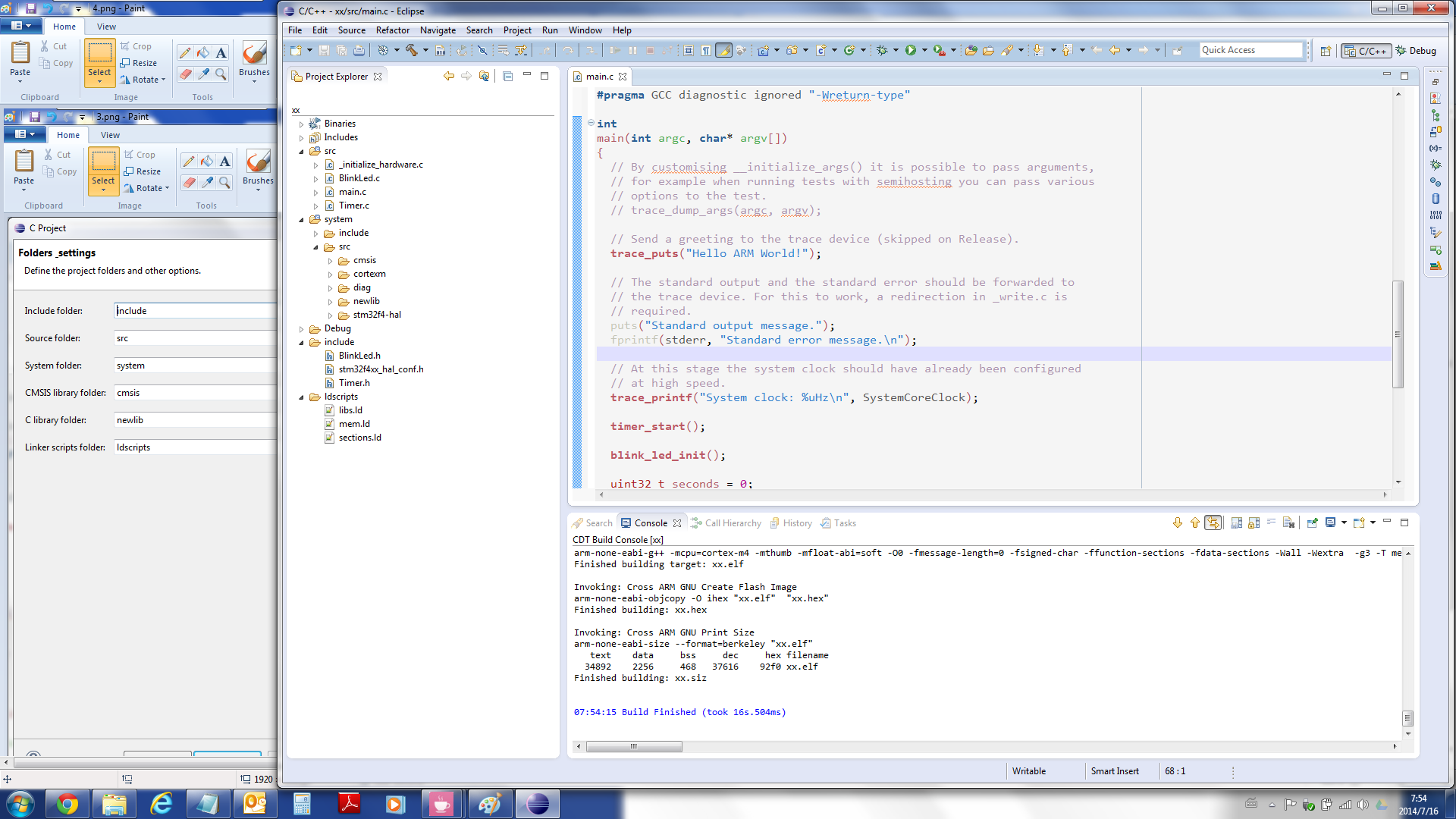Open the Debug button dropdown arrow
This screenshot has height=819, width=1456.
tap(896, 51)
